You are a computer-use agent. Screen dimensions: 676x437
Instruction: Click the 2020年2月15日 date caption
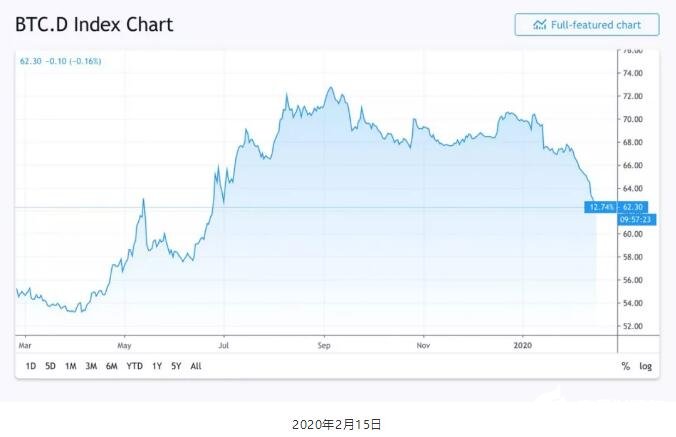click(x=337, y=425)
